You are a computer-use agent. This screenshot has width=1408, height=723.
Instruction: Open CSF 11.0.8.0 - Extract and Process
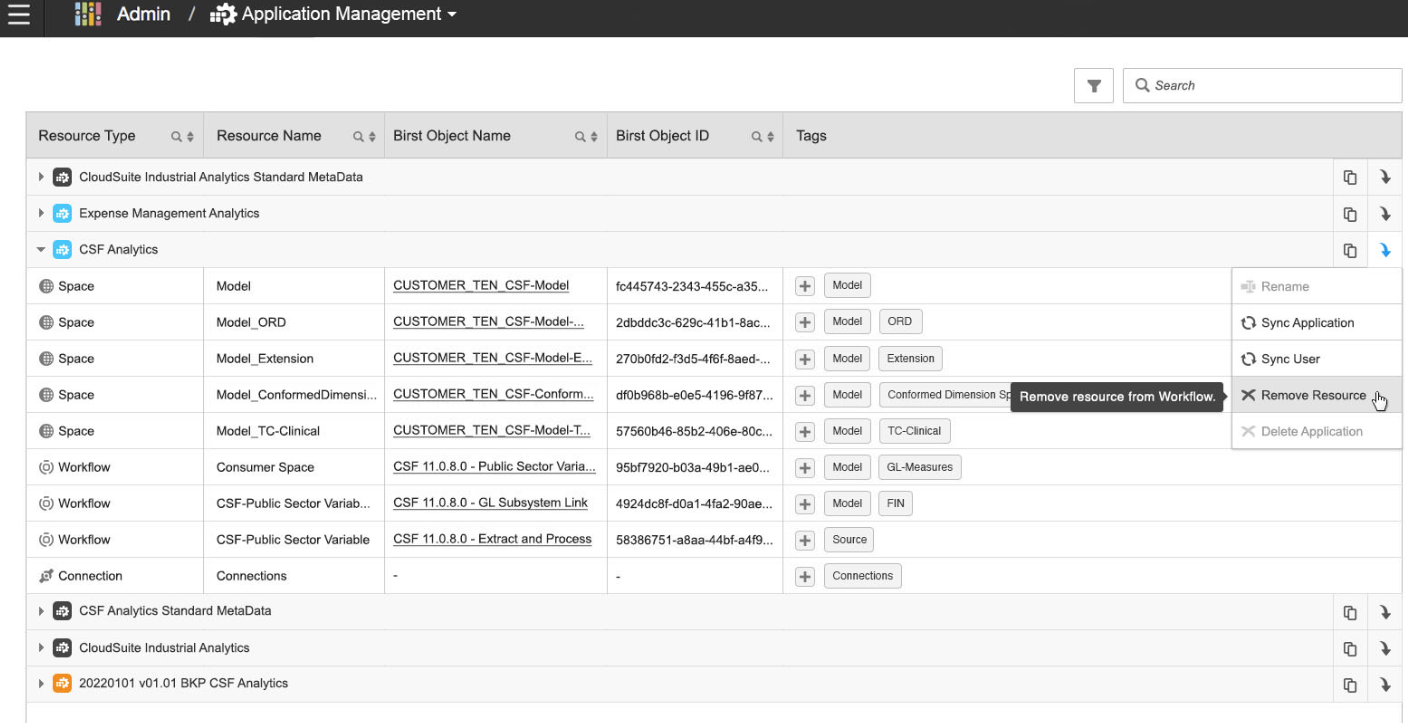[493, 539]
